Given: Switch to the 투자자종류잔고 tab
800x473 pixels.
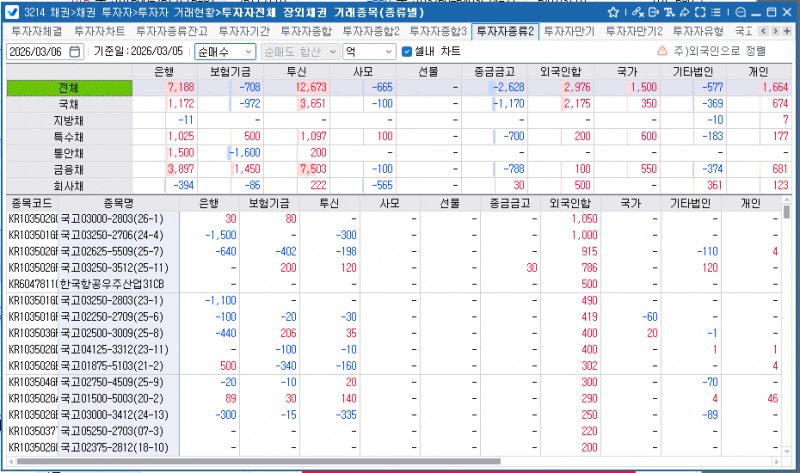Looking at the screenshot, I should tap(172, 32).
